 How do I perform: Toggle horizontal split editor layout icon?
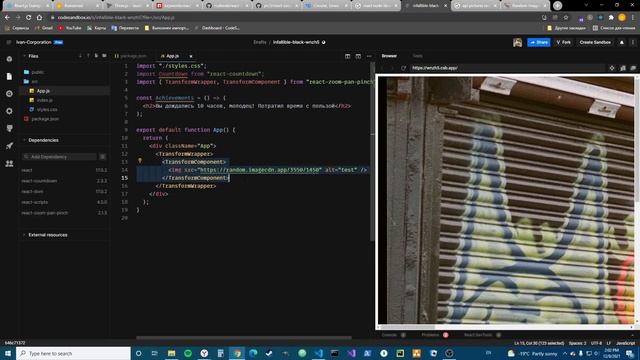[x=358, y=56]
